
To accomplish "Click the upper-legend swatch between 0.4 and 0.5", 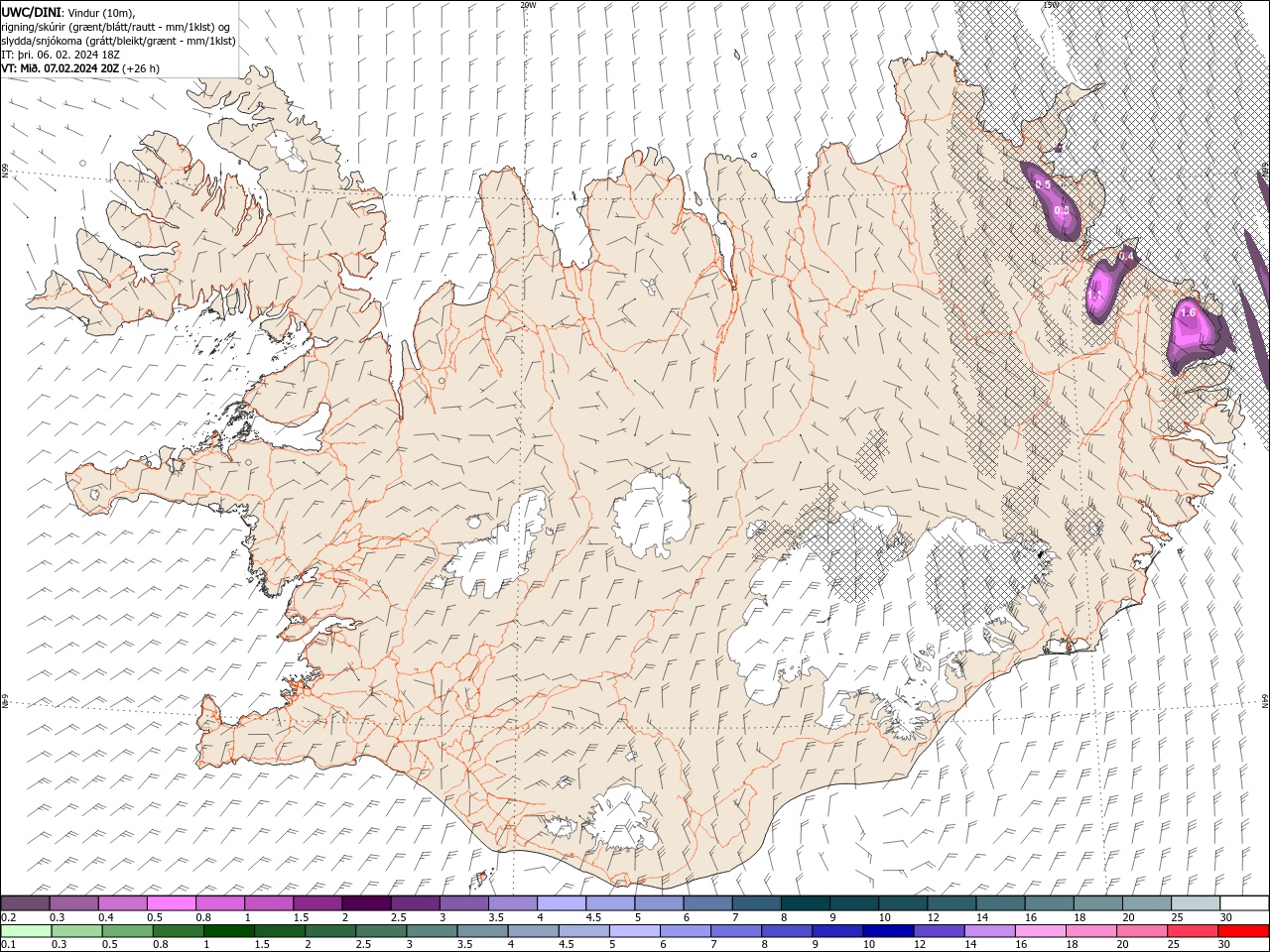I will tap(122, 902).
